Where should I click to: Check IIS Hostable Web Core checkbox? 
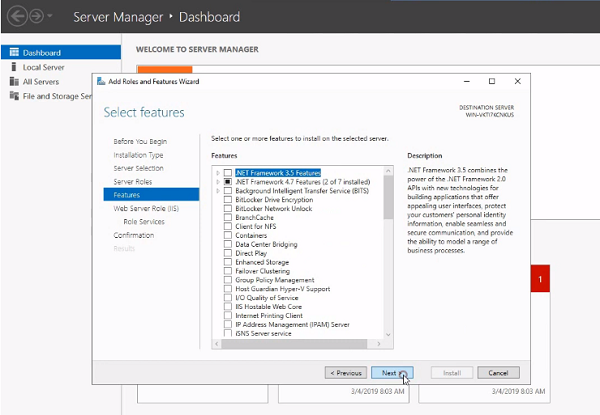[x=228, y=306]
